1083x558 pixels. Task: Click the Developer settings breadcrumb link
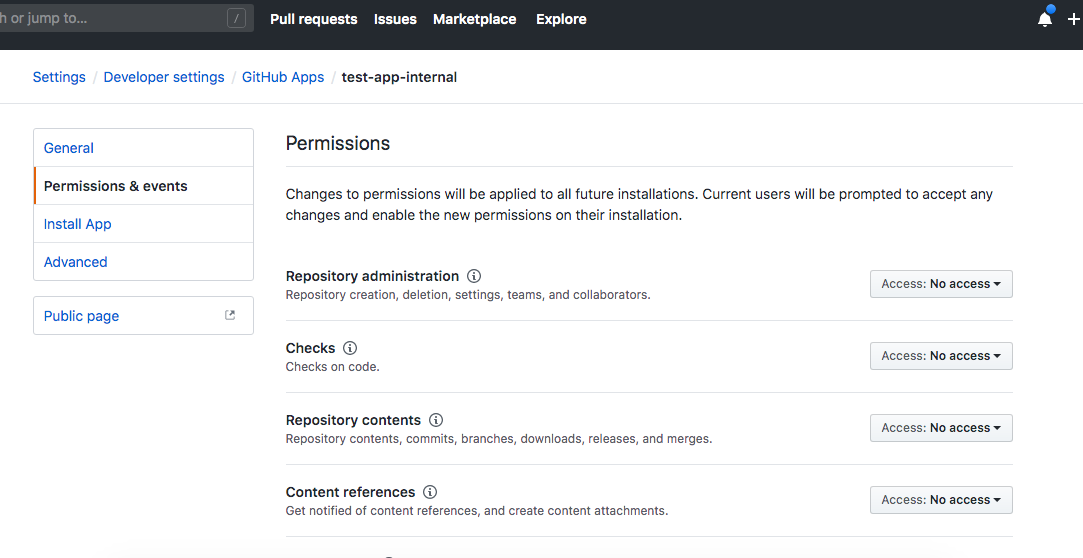pyautogui.click(x=164, y=77)
